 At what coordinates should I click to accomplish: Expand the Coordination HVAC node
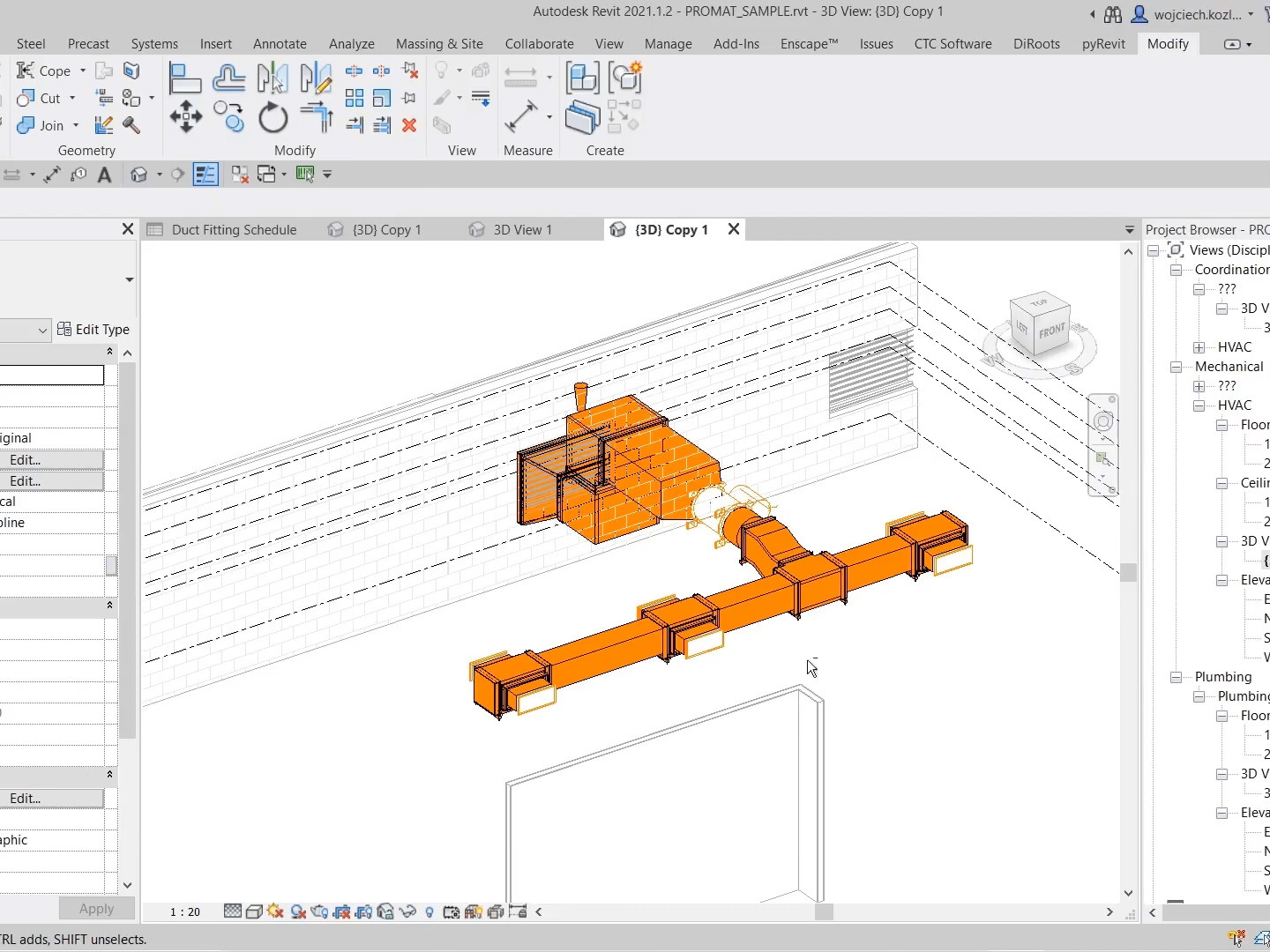pos(1199,347)
